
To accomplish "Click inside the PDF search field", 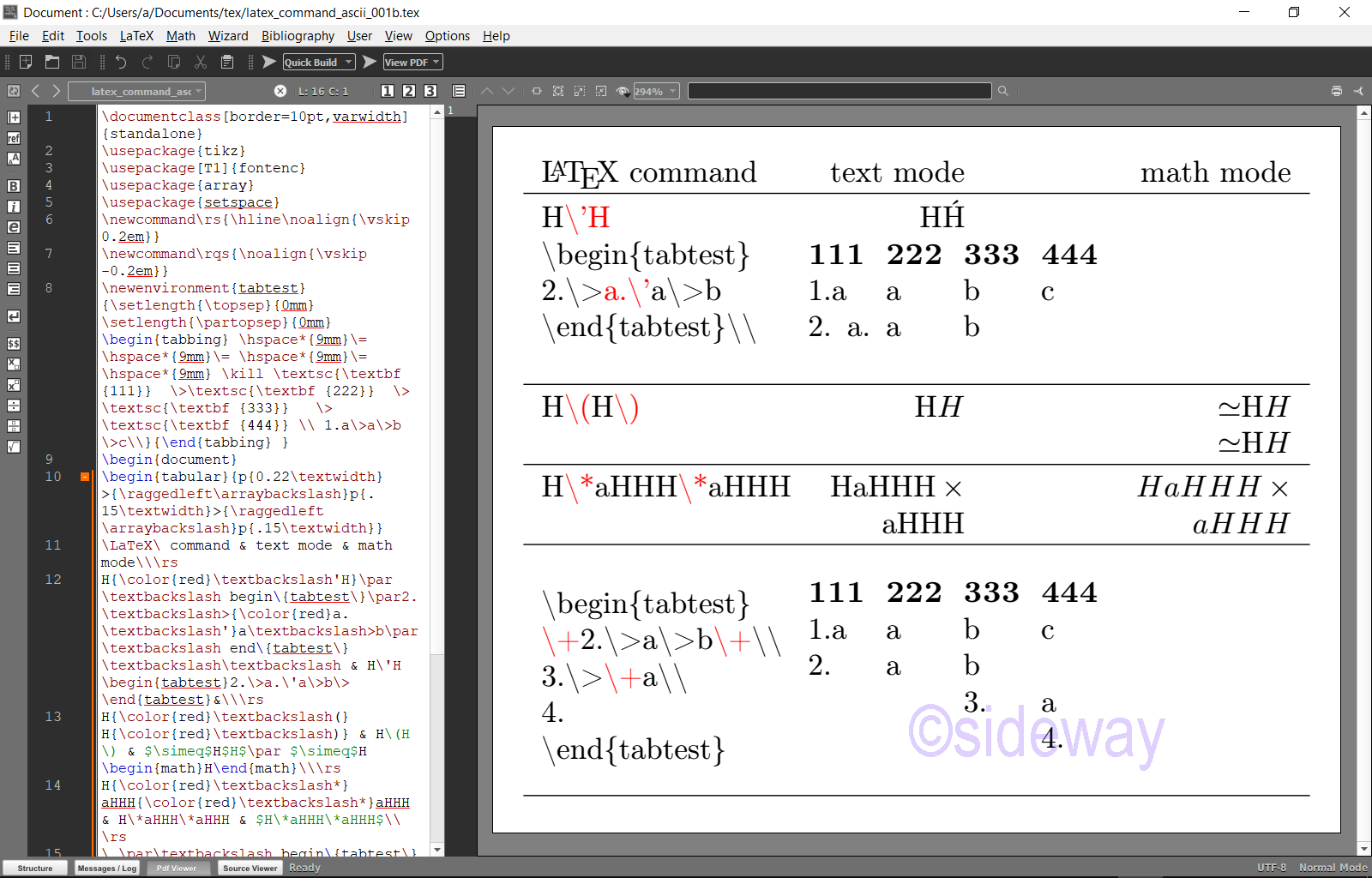I will [839, 90].
